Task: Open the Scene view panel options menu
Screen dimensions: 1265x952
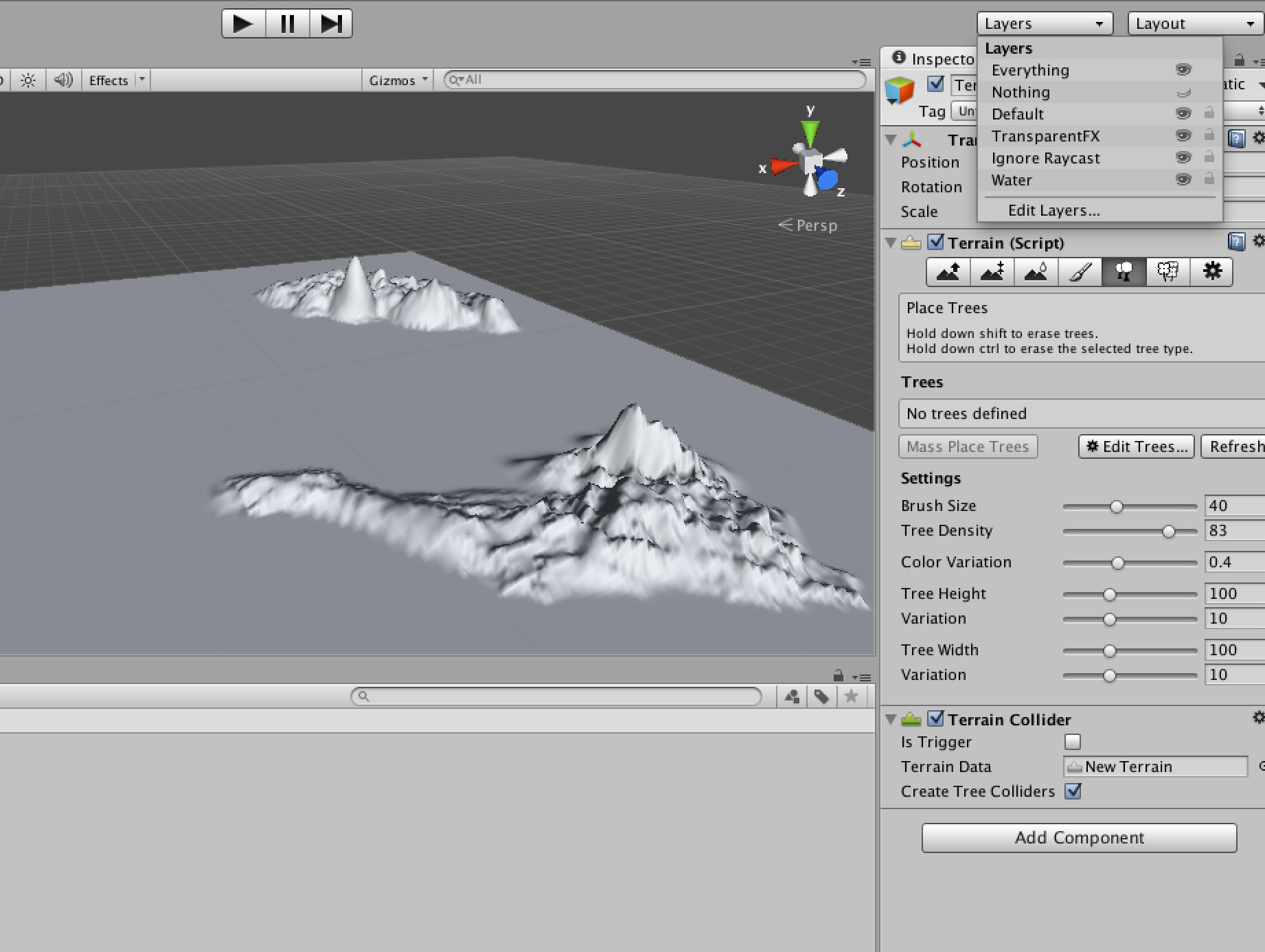Action: click(862, 63)
